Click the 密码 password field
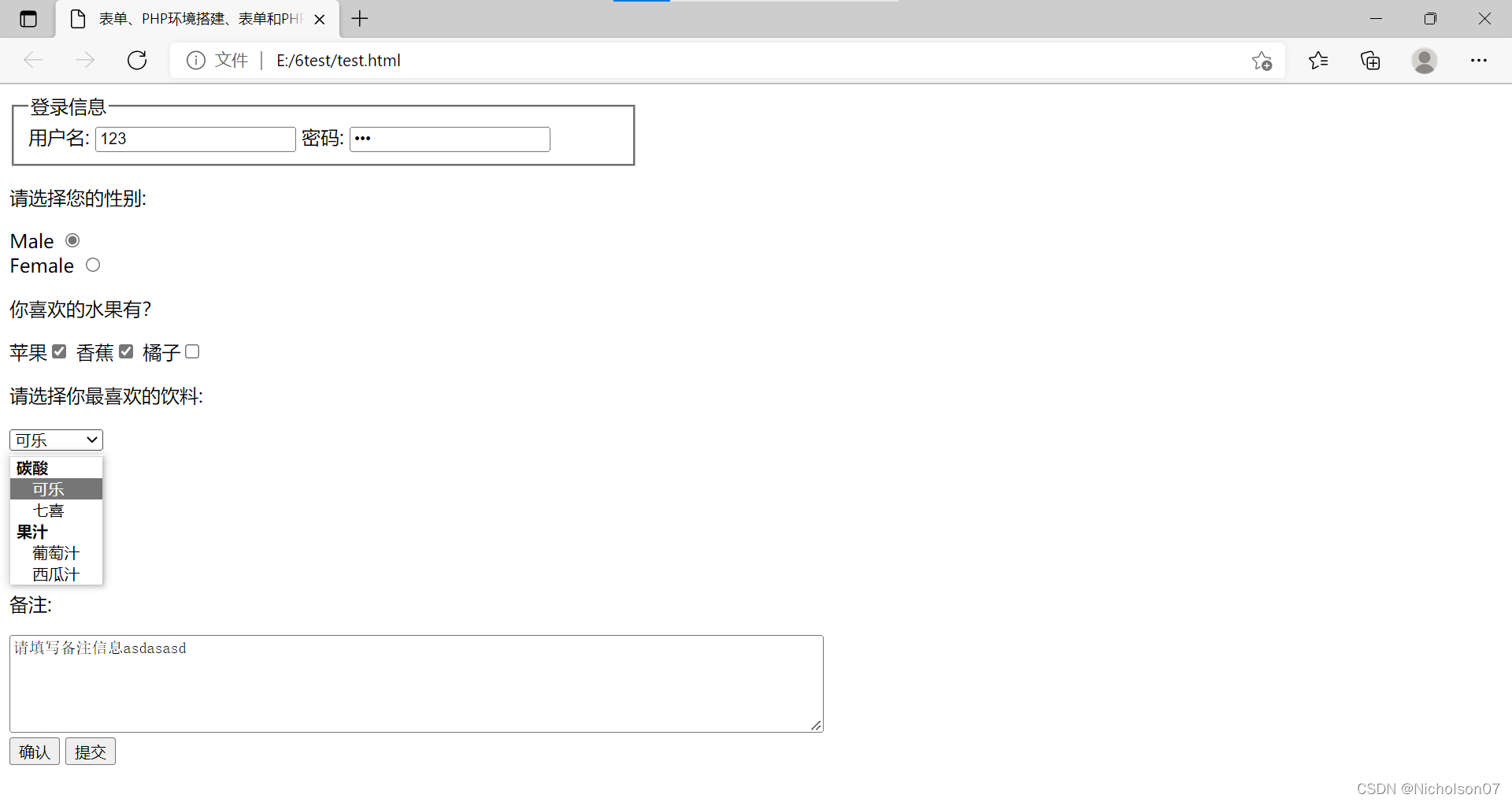 450,139
